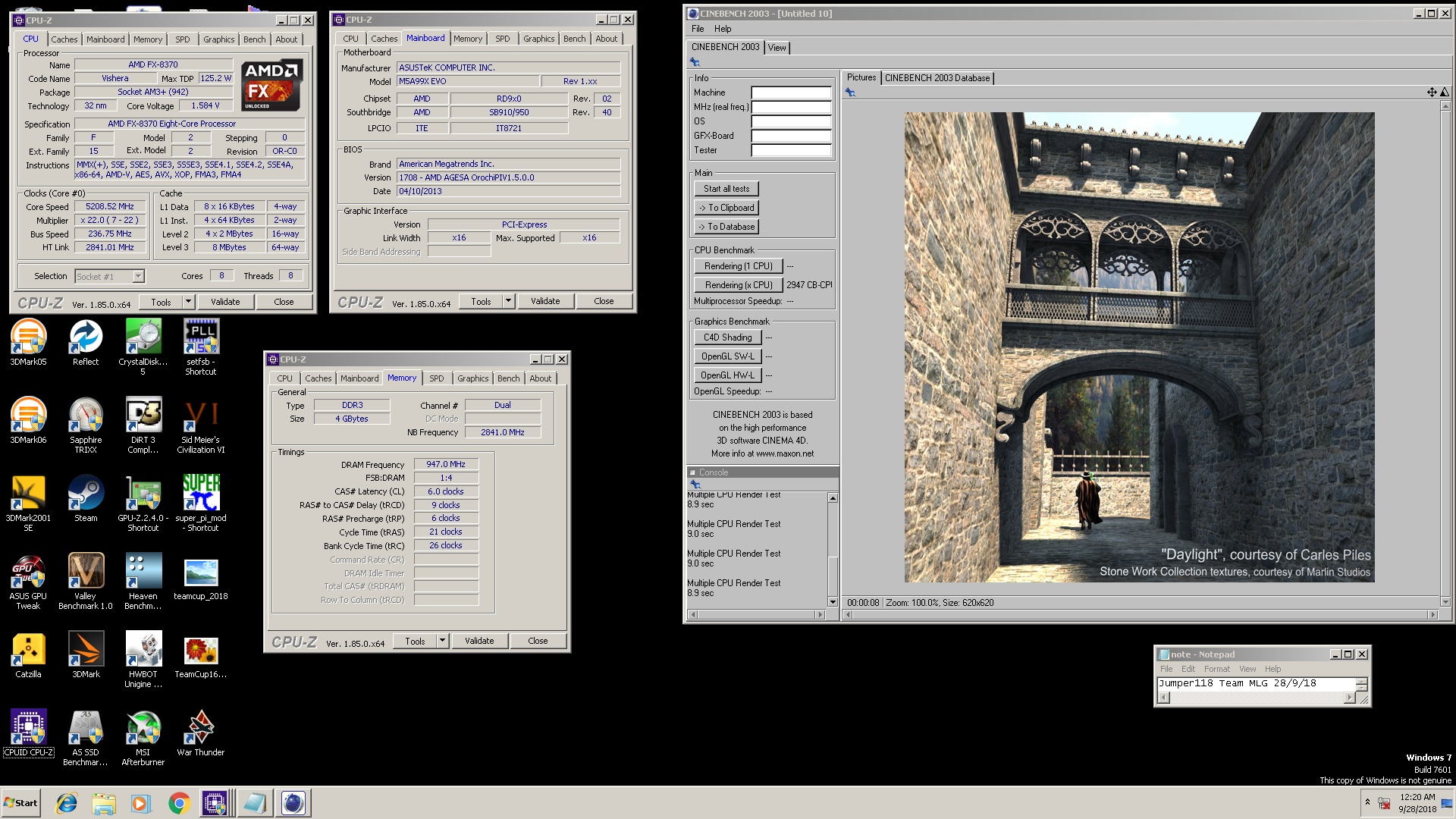Open GPU-Z 2.4.0 shortcut
Screen dimensions: 1456x819
pos(143,504)
